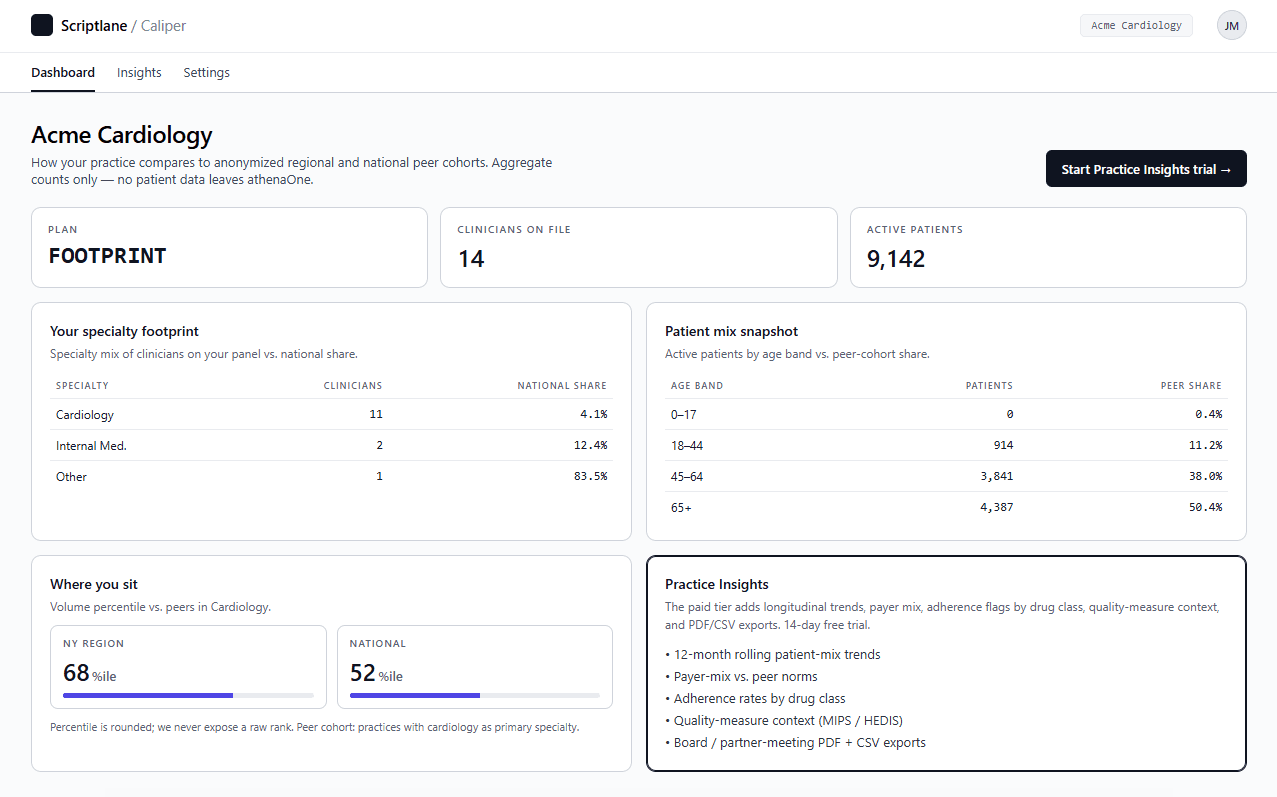Click the Age Band column header

697,386
